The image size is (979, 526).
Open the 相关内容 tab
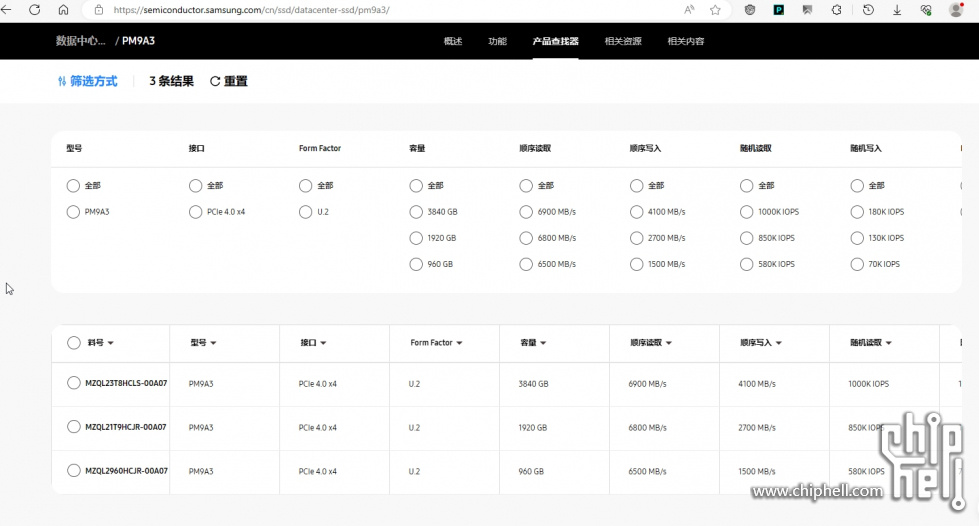(686, 41)
